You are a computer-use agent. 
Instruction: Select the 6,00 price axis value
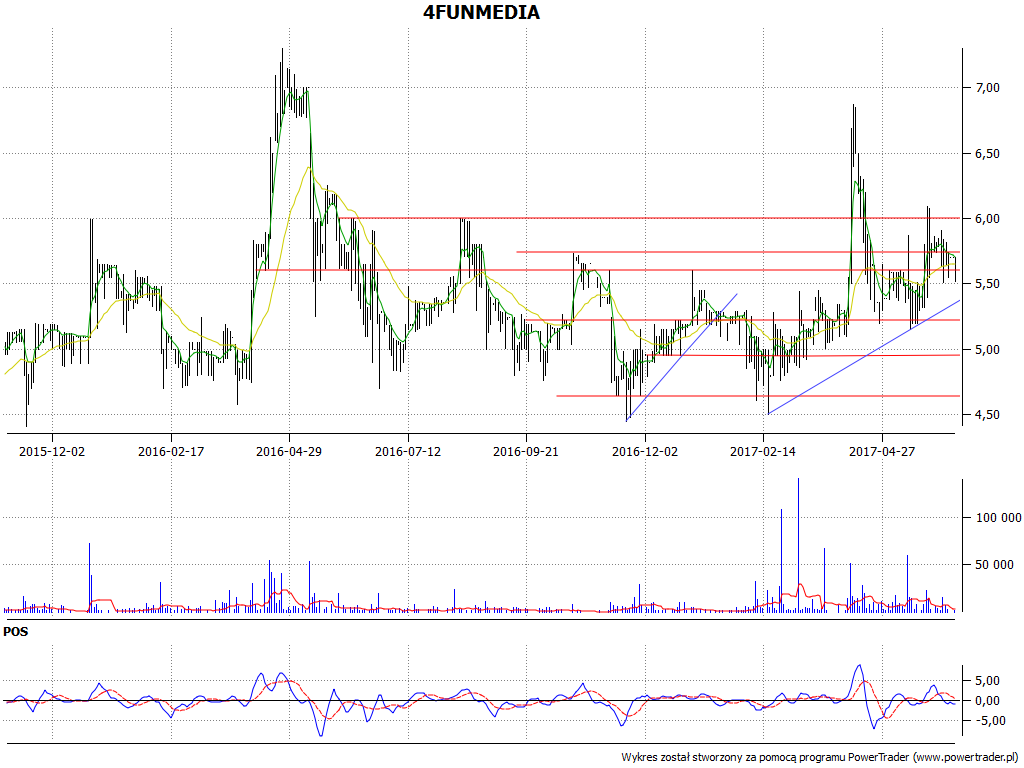pyautogui.click(x=987, y=219)
